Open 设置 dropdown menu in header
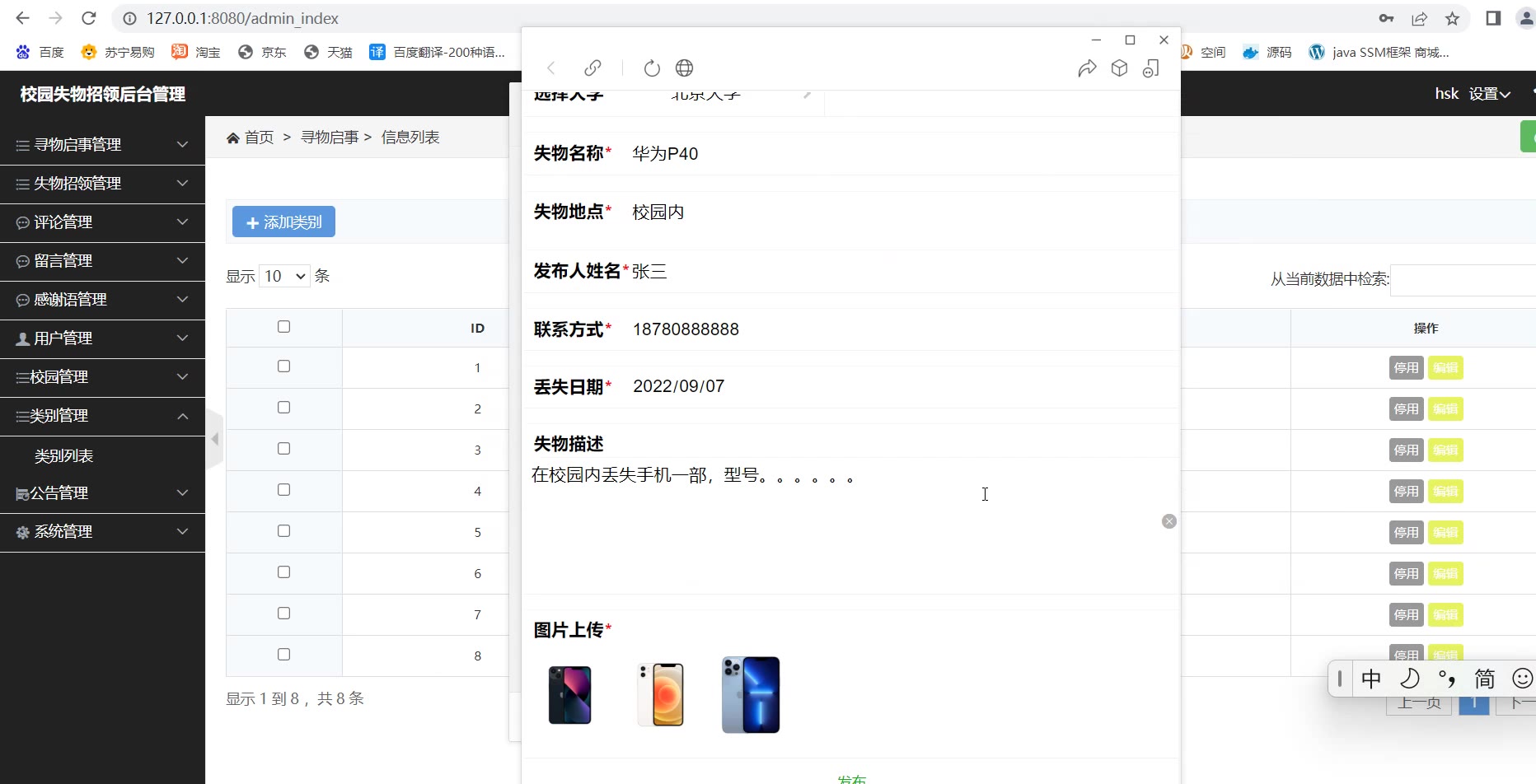The image size is (1536, 784). [1490, 94]
